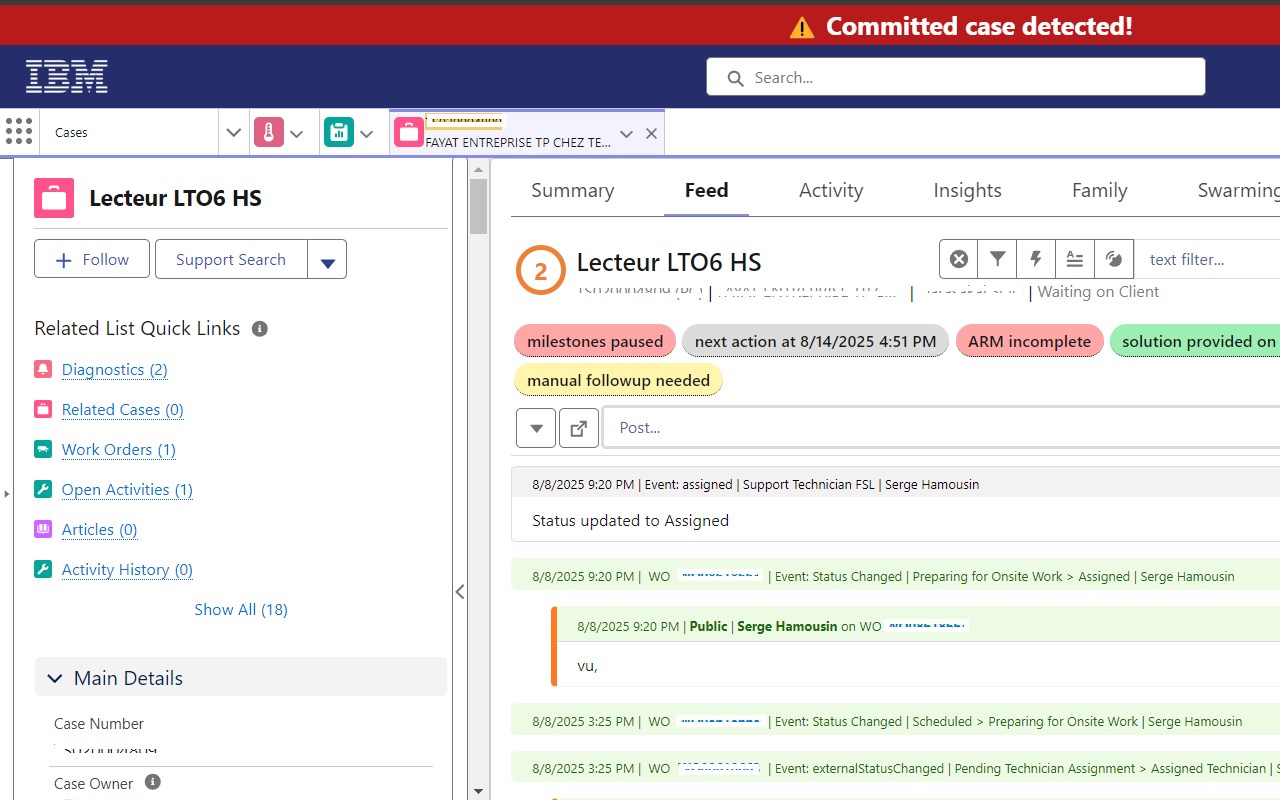
Task: Close the FAYAT ENTREPRISE case tab
Action: pyautogui.click(x=651, y=133)
